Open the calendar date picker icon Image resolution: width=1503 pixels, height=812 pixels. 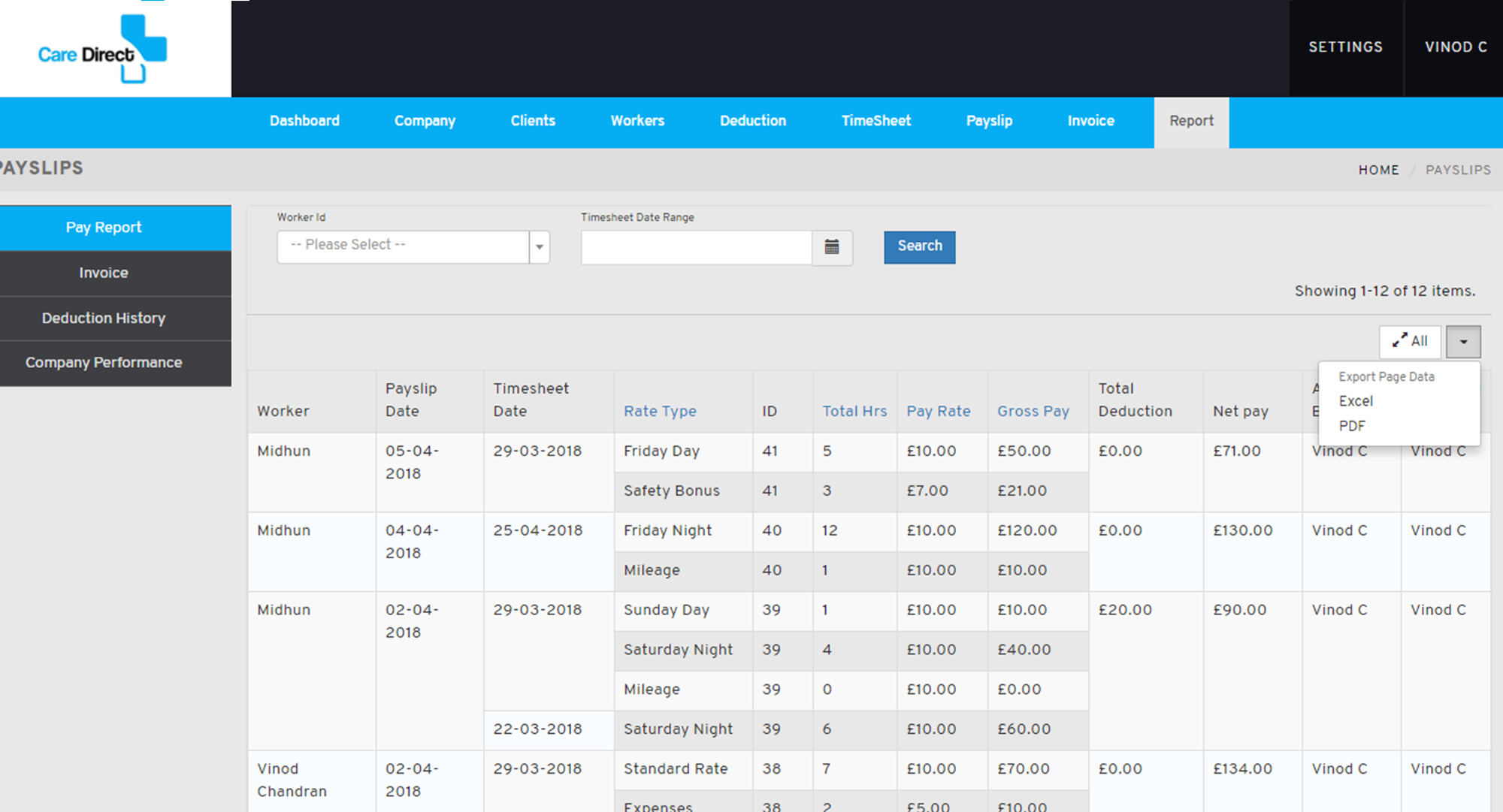pos(832,247)
